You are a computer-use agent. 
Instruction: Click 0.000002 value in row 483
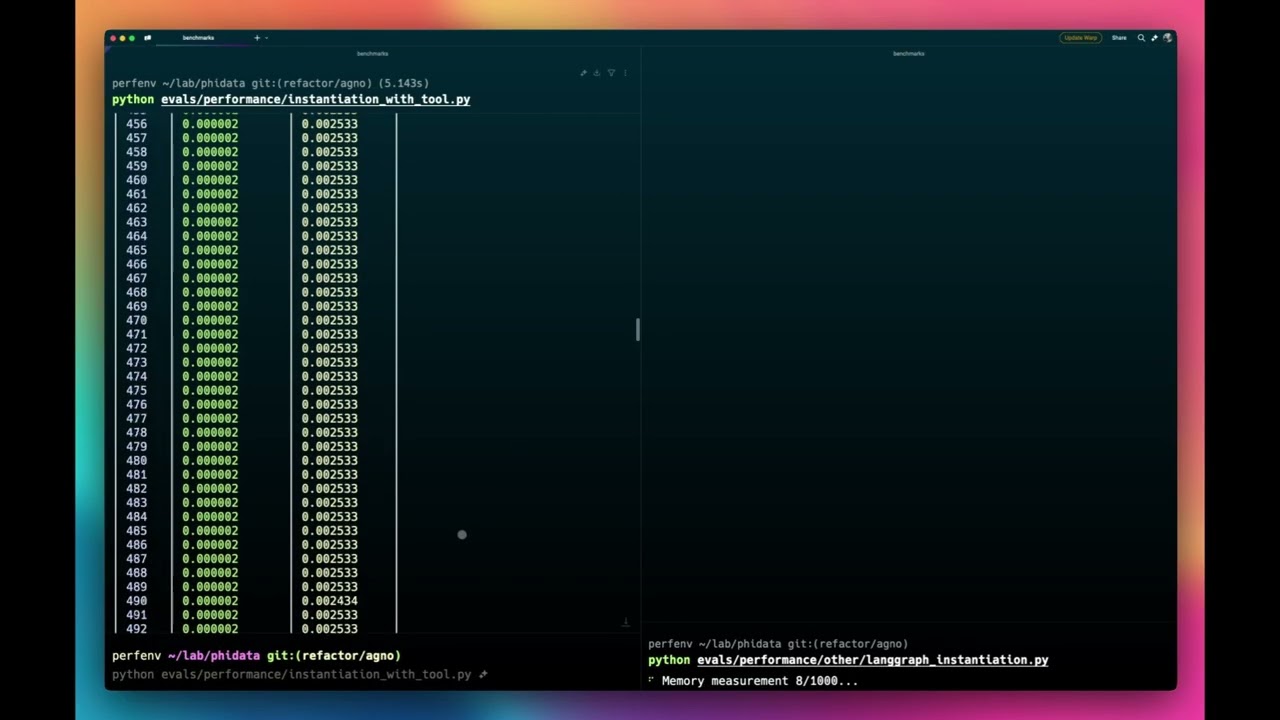[210, 503]
